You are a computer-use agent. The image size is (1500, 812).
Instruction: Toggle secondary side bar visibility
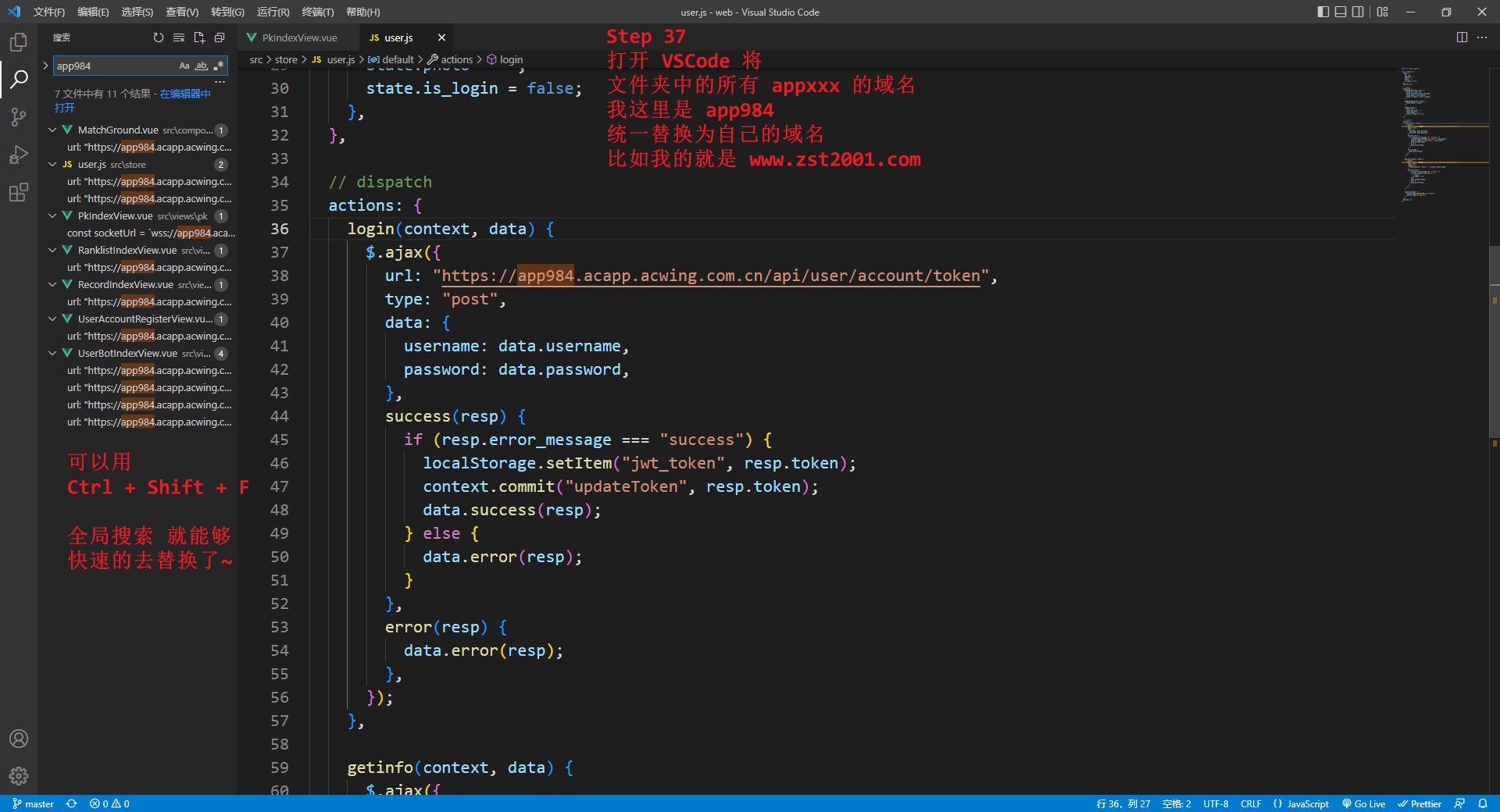point(1359,12)
